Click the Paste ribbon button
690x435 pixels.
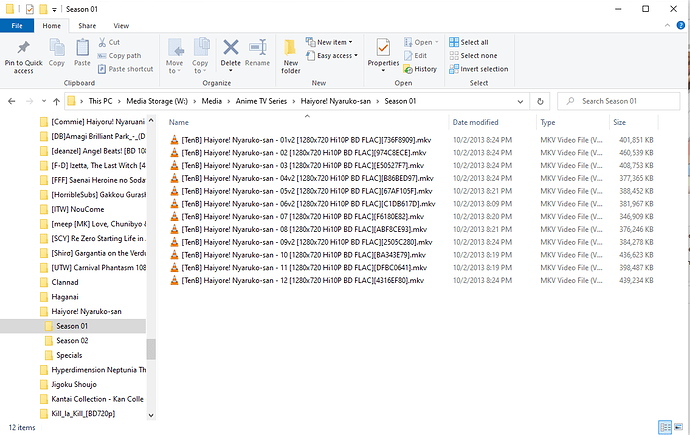[82, 53]
